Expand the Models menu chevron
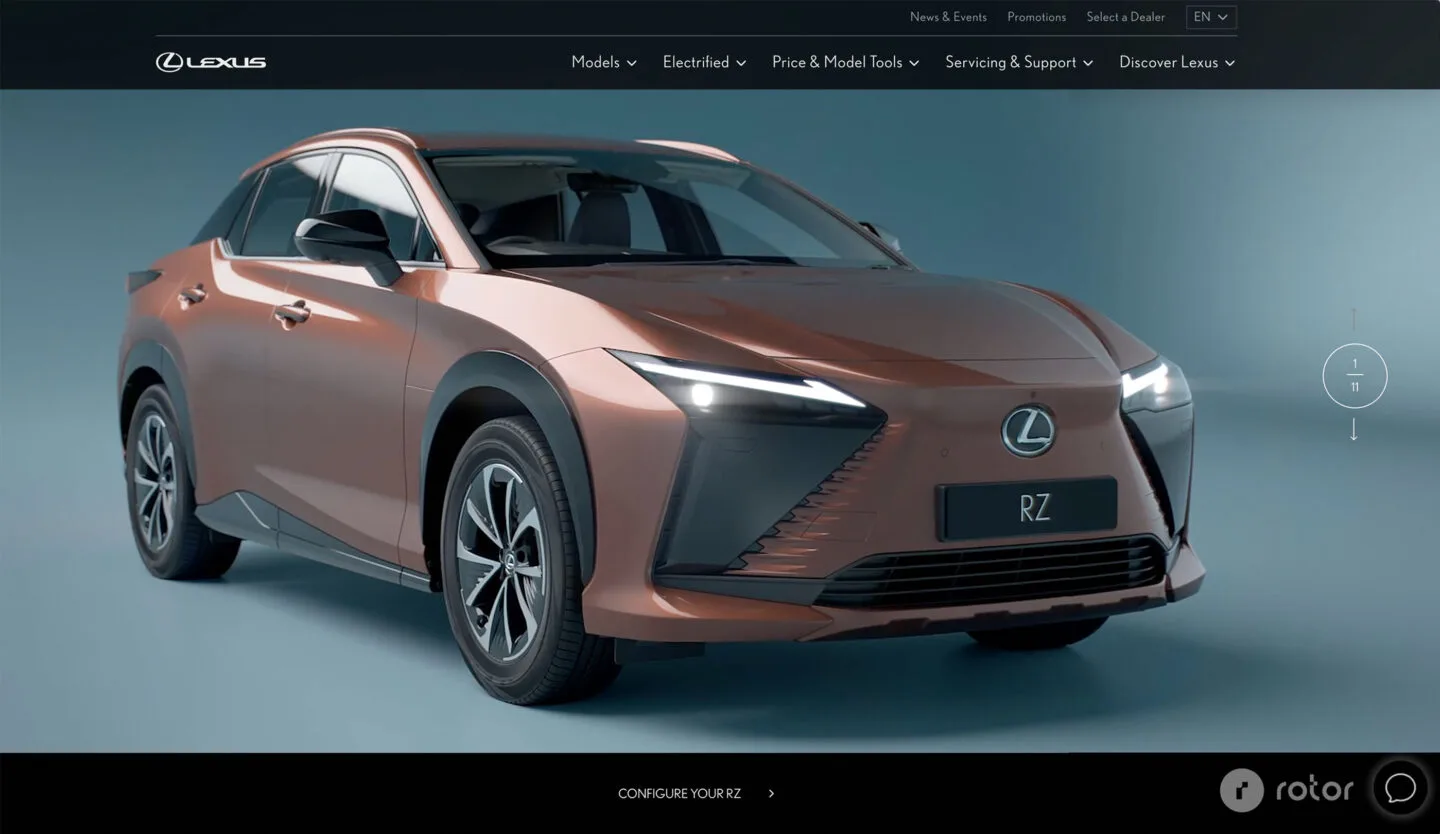 [631, 63]
